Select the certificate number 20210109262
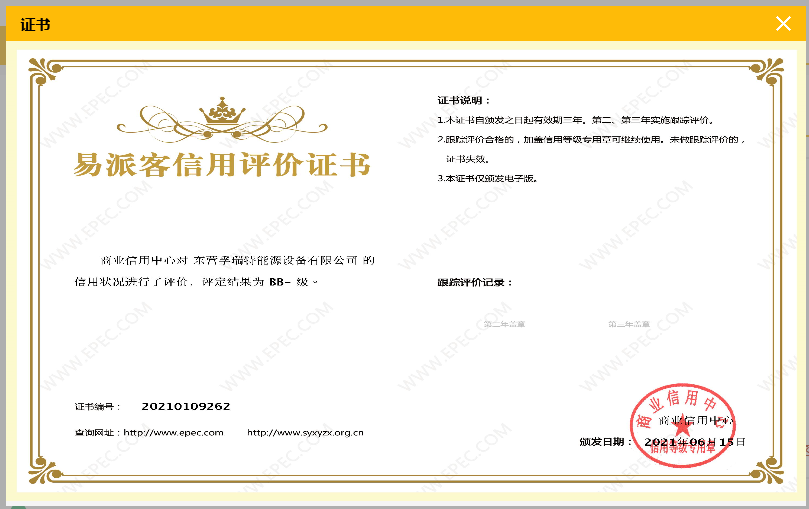809x509 pixels. pyautogui.click(x=186, y=406)
